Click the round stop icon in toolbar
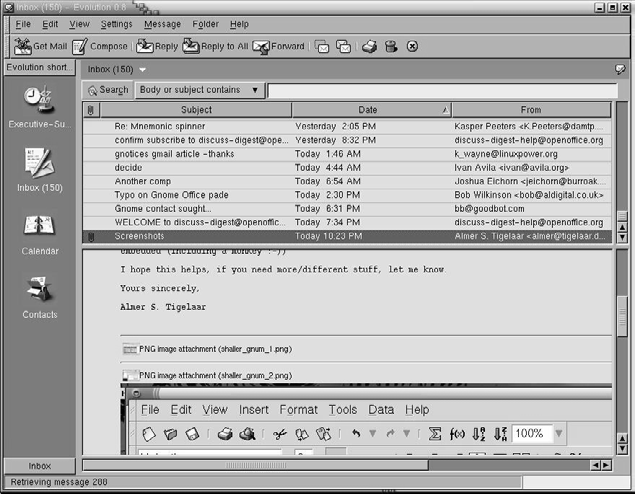 click(x=412, y=46)
